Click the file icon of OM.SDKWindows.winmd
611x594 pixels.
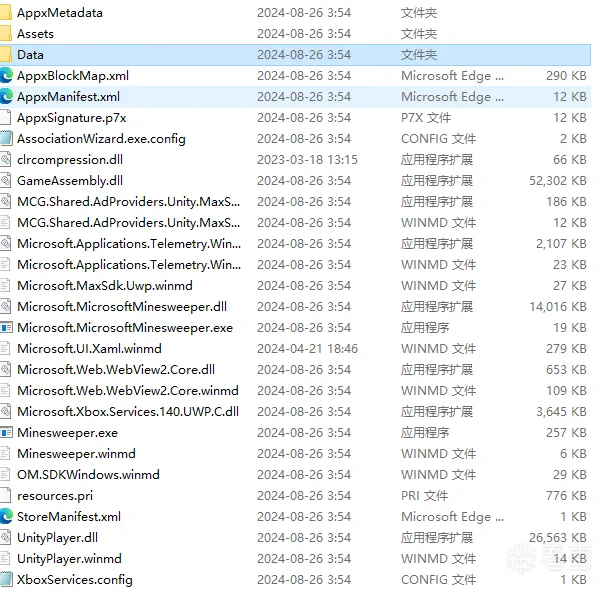pos(5,475)
